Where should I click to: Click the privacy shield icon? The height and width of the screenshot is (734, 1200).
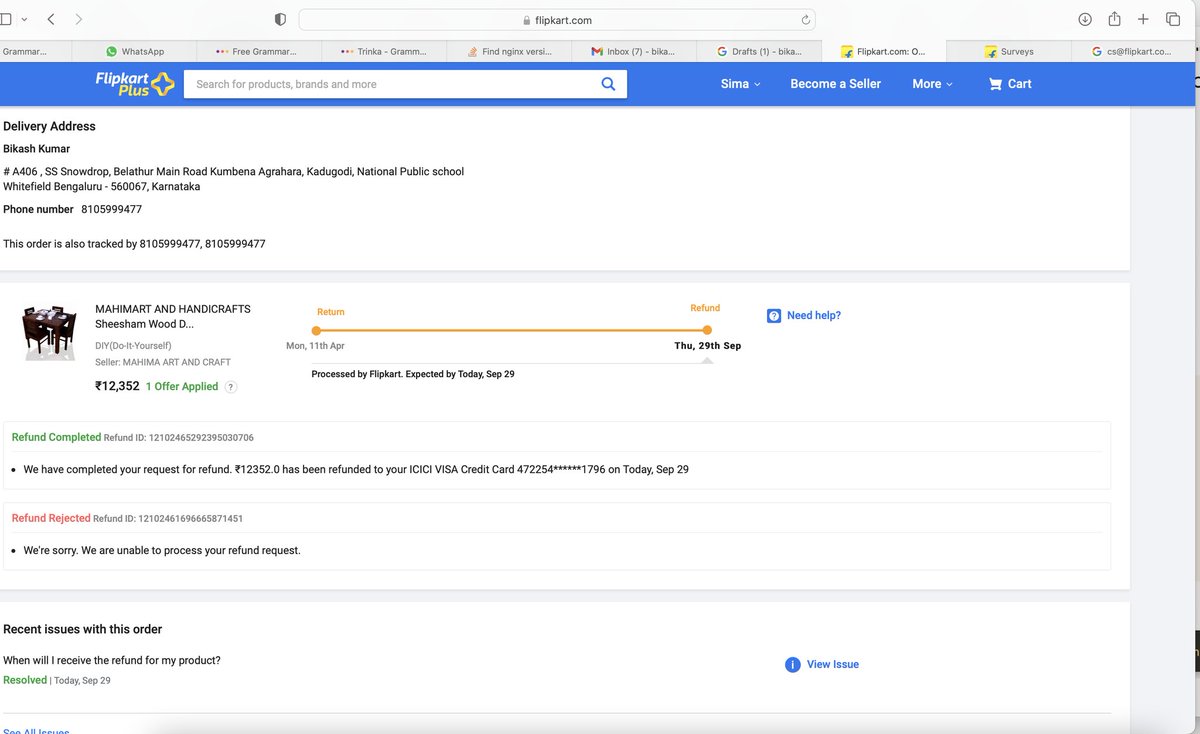pyautogui.click(x=280, y=19)
